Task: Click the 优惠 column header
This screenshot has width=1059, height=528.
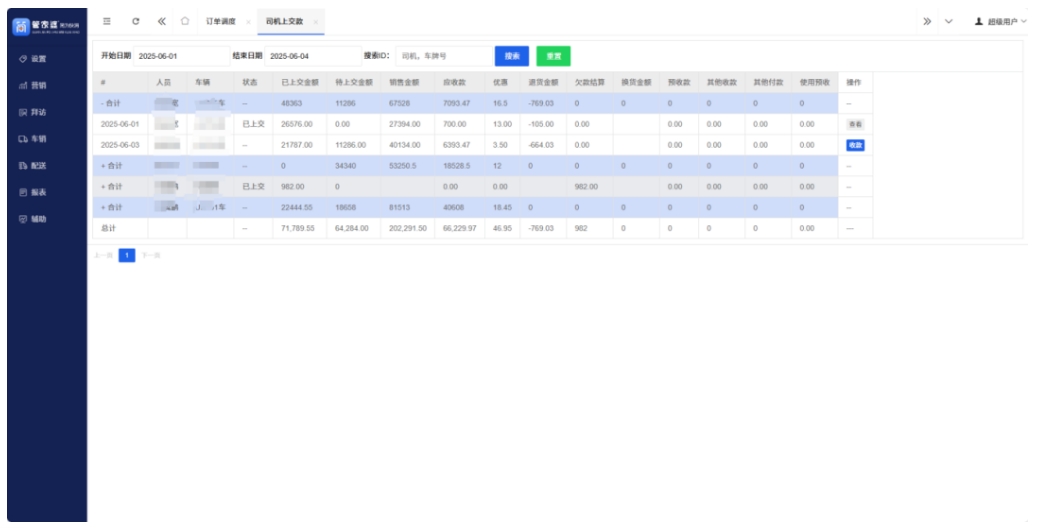Action: (x=500, y=82)
